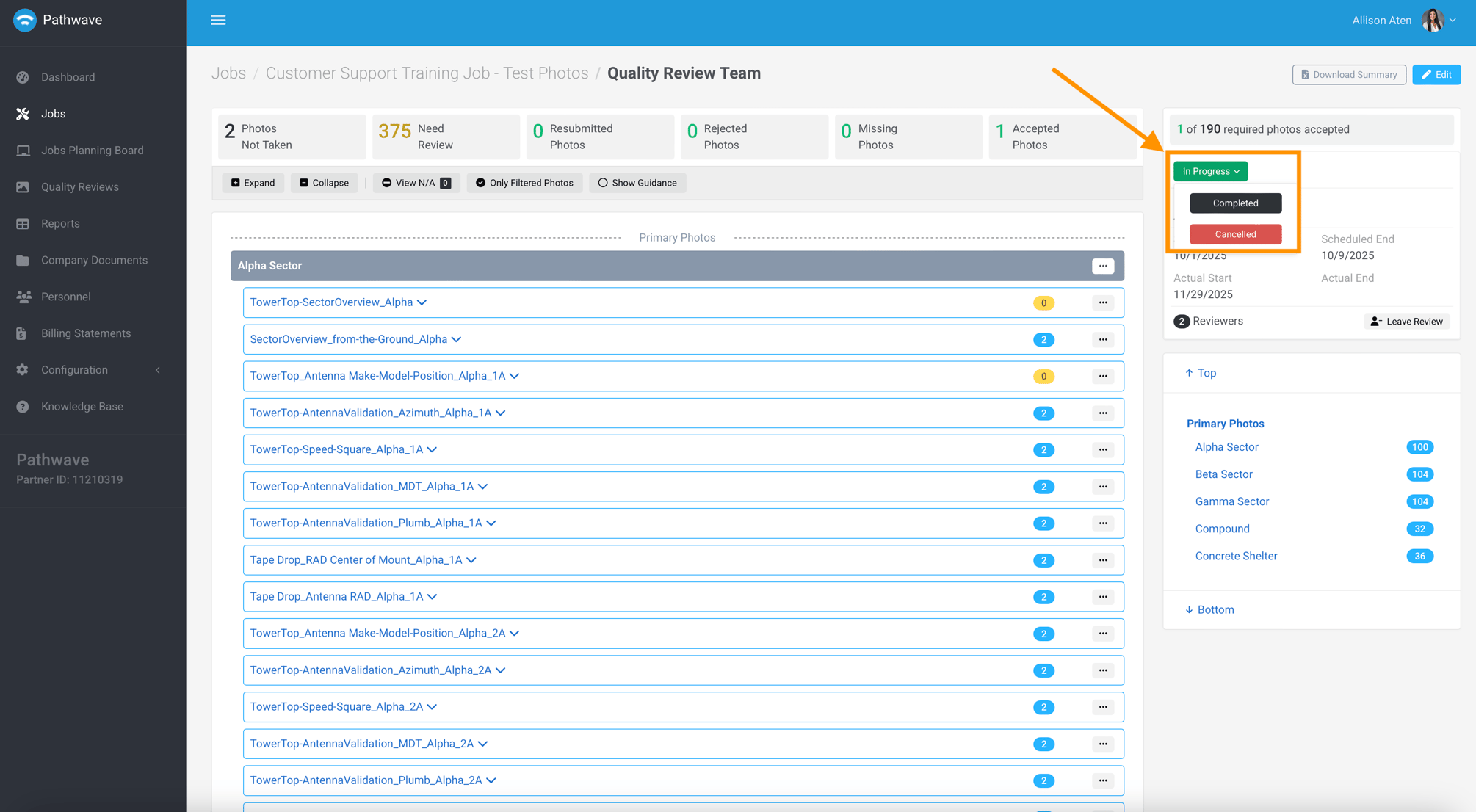This screenshot has width=1476, height=812.
Task: Open ellipsis menu for TowerTop-AntennaValidation_Plumb_Alpha_1A
Action: coord(1102,523)
